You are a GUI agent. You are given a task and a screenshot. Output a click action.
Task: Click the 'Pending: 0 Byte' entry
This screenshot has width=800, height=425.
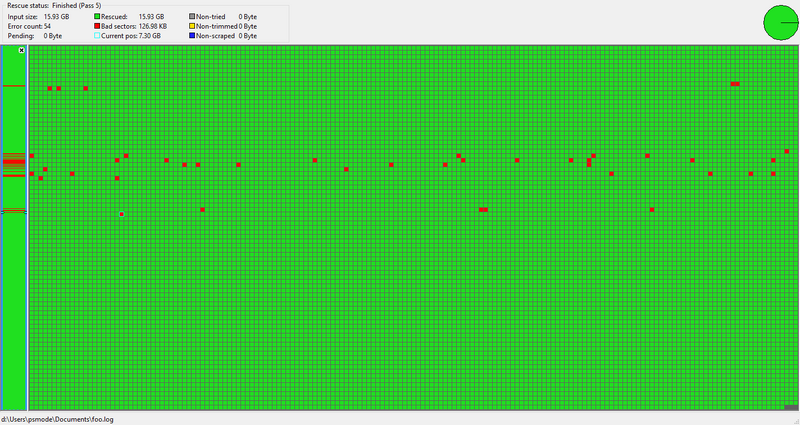point(35,36)
